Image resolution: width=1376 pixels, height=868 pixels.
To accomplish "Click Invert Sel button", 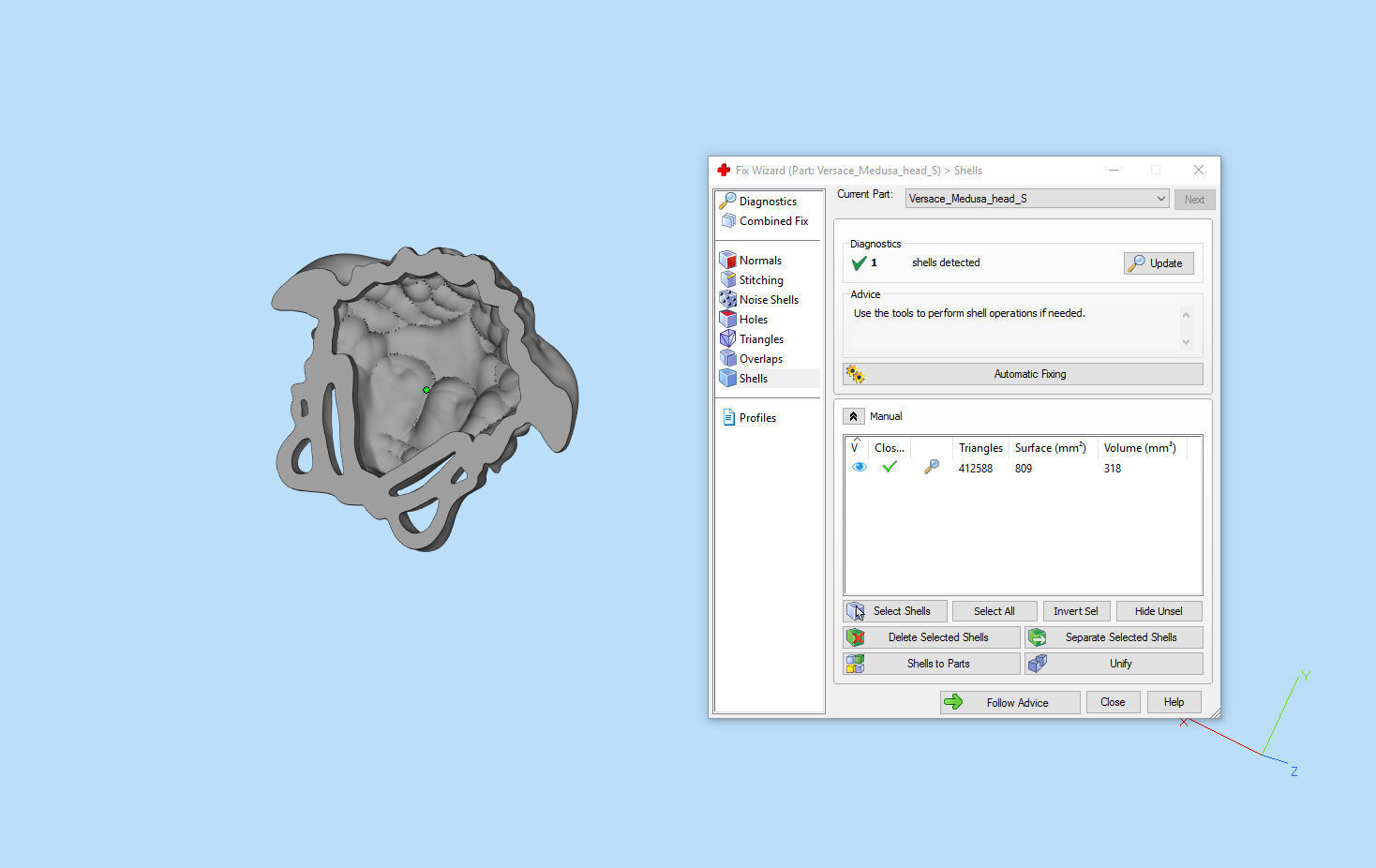I will point(1076,611).
